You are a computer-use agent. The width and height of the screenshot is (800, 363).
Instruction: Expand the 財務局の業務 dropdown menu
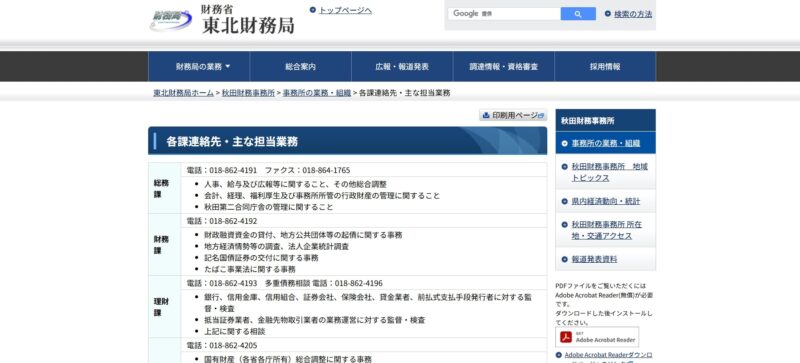pos(199,66)
